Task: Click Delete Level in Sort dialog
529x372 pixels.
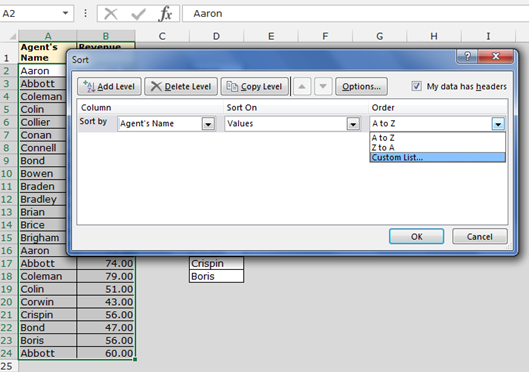Action: click(x=181, y=87)
